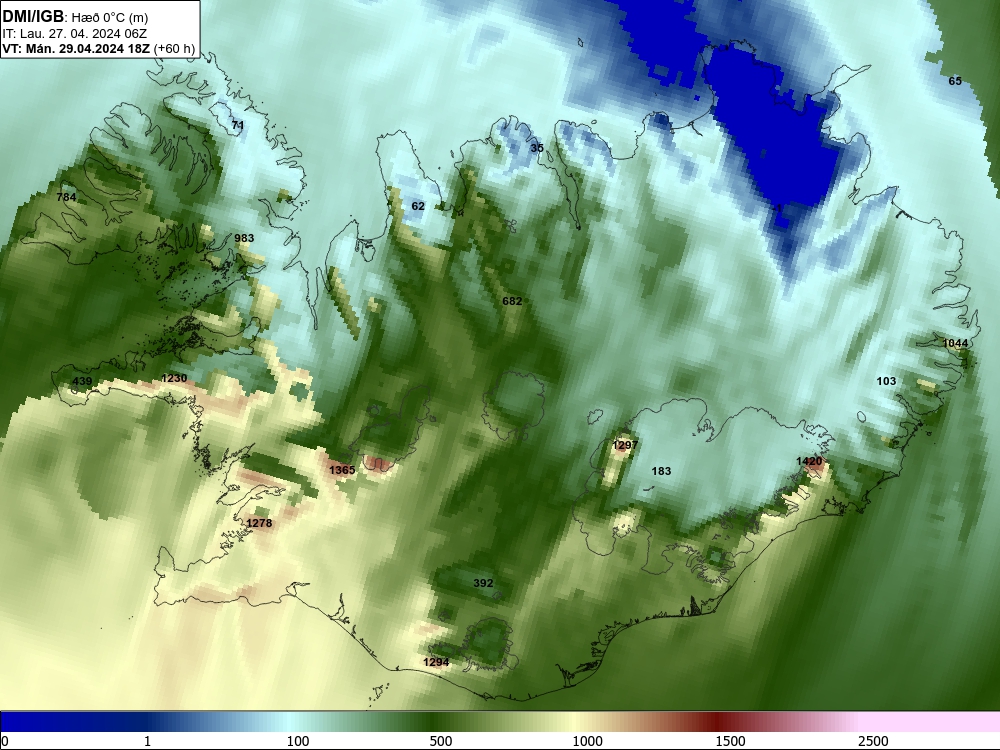The width and height of the screenshot is (1000, 750).
Task: Click the map value 439
Action: coord(82,381)
